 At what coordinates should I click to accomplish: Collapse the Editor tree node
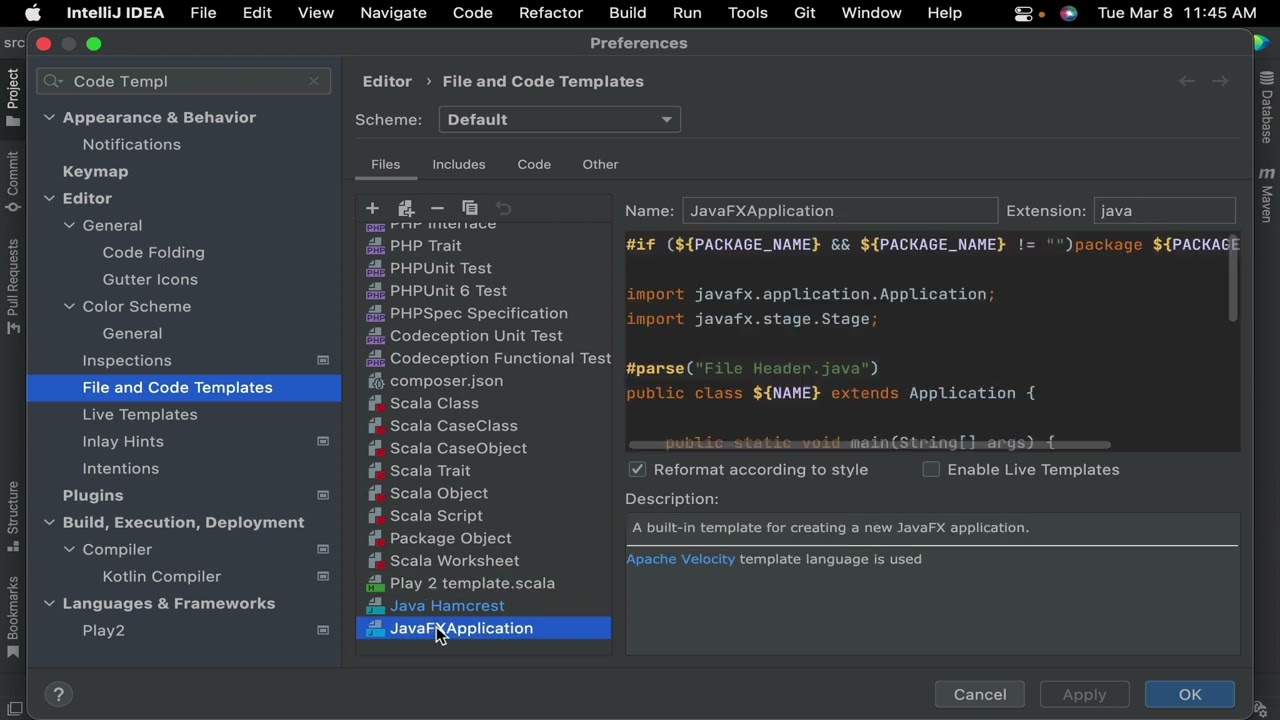coord(49,199)
